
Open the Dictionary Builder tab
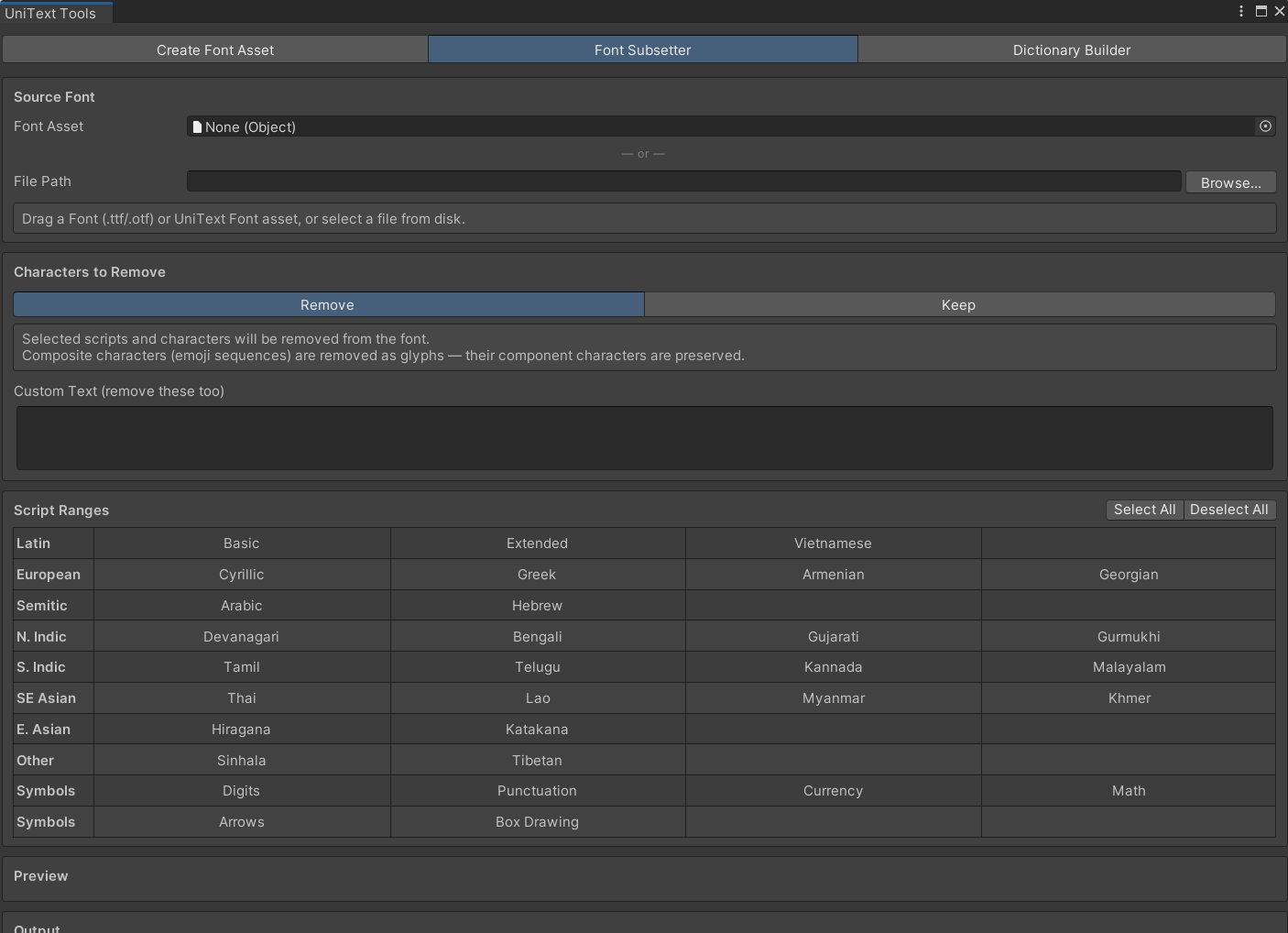click(x=1072, y=49)
